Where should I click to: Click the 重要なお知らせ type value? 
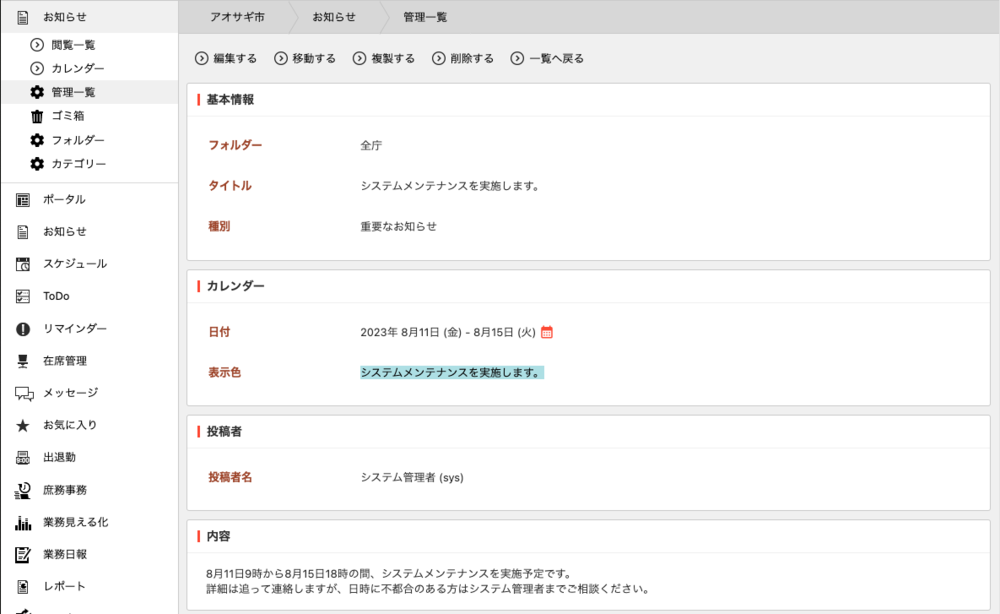pos(399,226)
